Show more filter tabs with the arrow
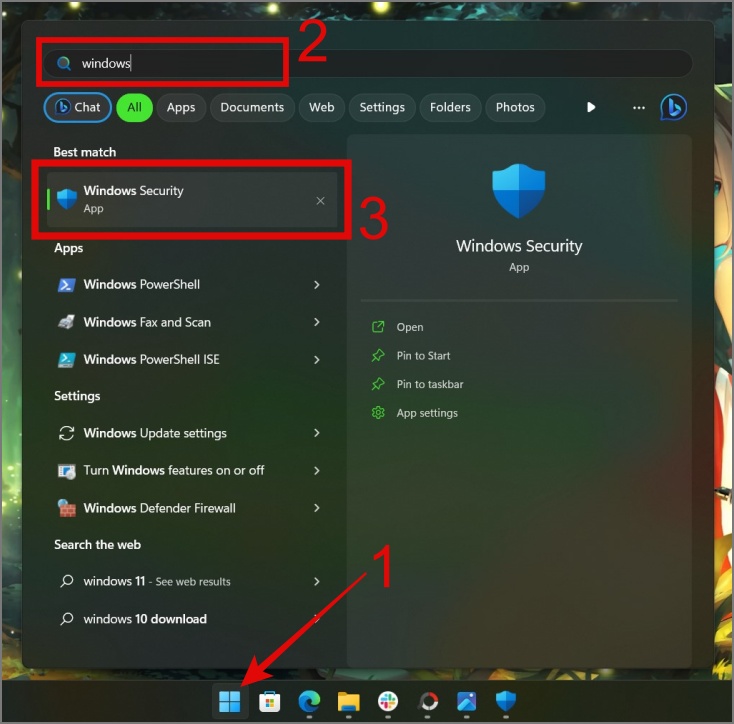The width and height of the screenshot is (734, 724). pyautogui.click(x=591, y=107)
